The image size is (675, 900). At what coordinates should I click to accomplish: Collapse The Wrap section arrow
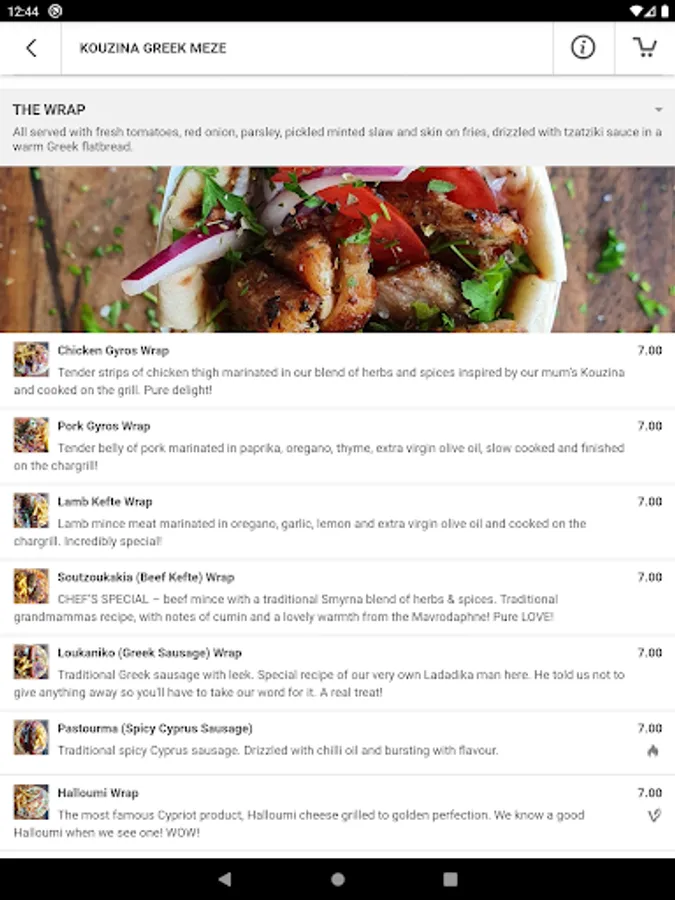pos(658,110)
